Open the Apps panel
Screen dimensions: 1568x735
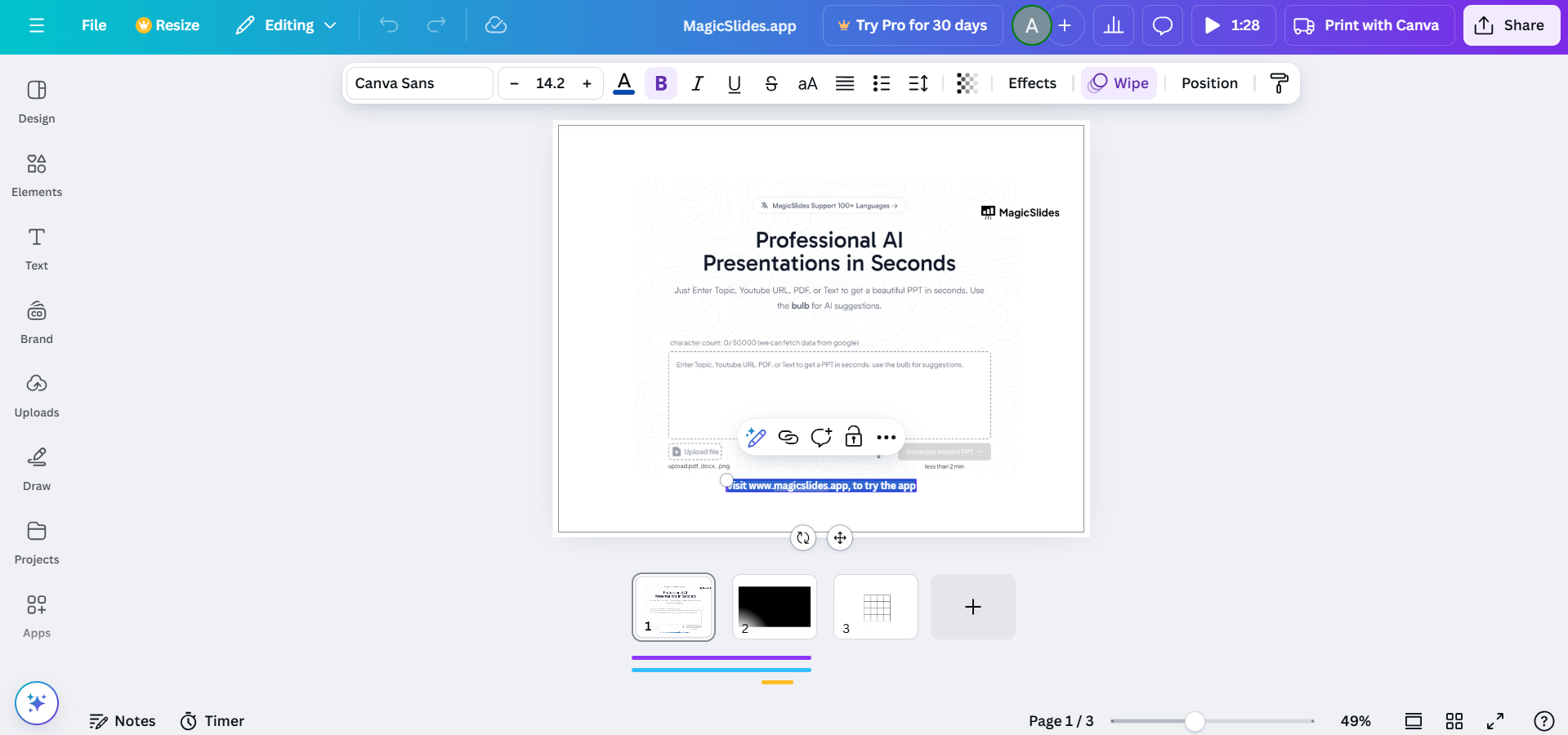point(37,616)
